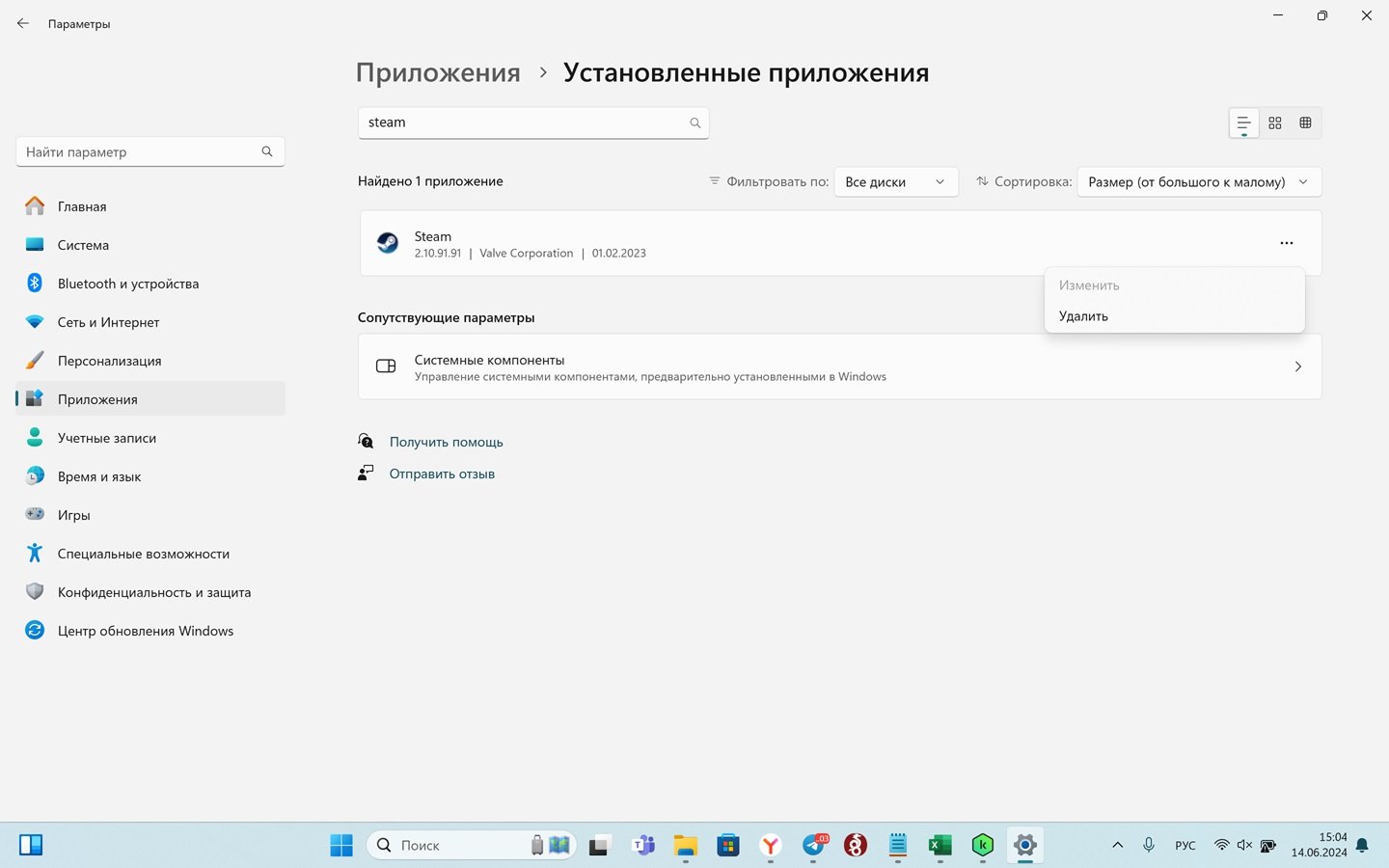Open volume muted speaker tray icon
Screen dimensions: 1389x868
point(1244,846)
